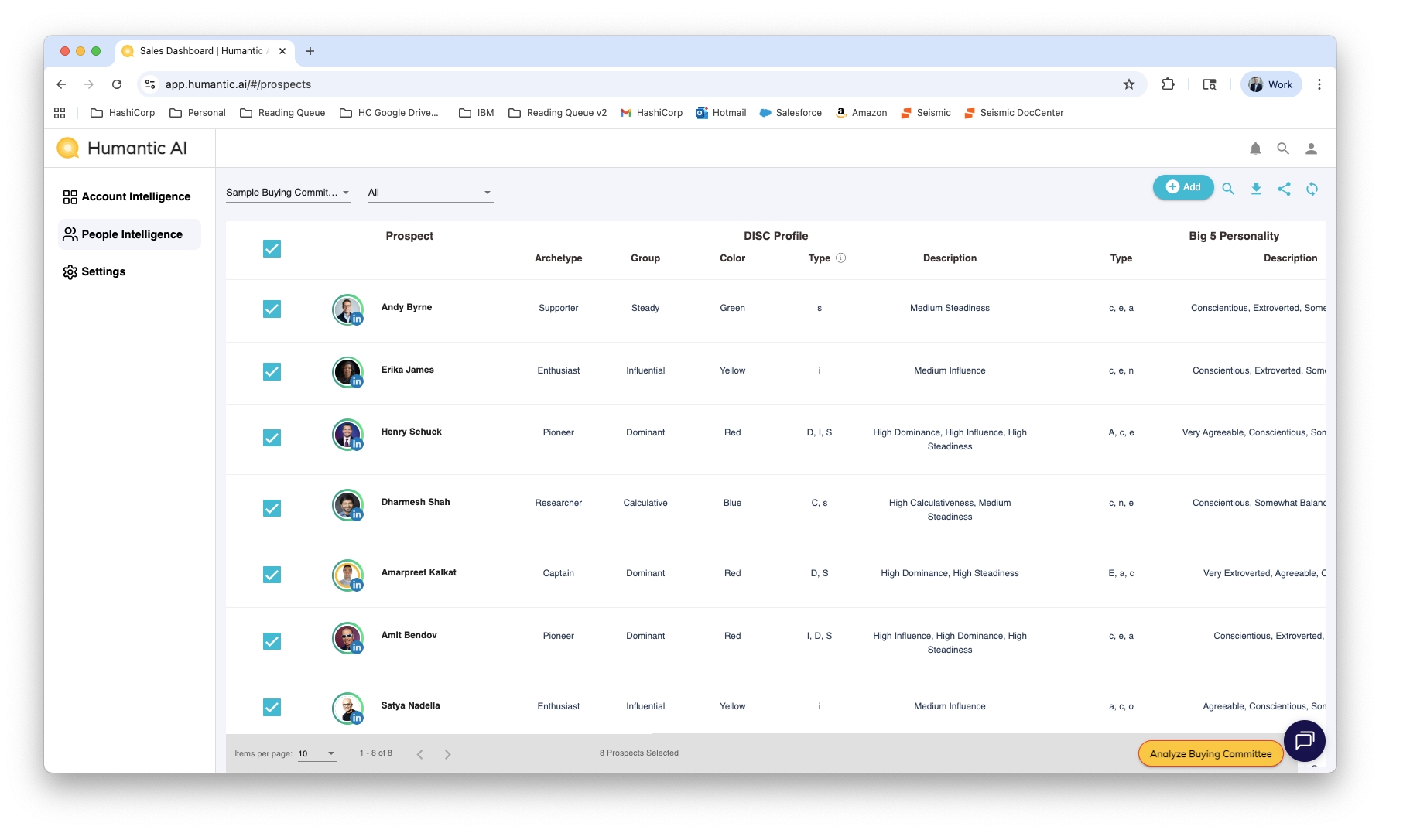Close the Sales Dashboard tab
The image size is (1403, 840).
coord(282,51)
